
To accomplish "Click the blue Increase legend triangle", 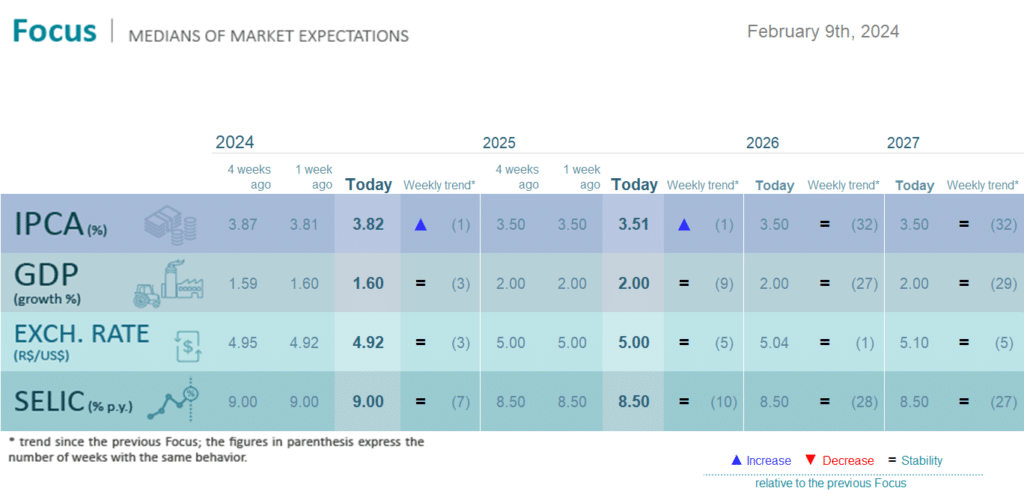I will pos(737,460).
